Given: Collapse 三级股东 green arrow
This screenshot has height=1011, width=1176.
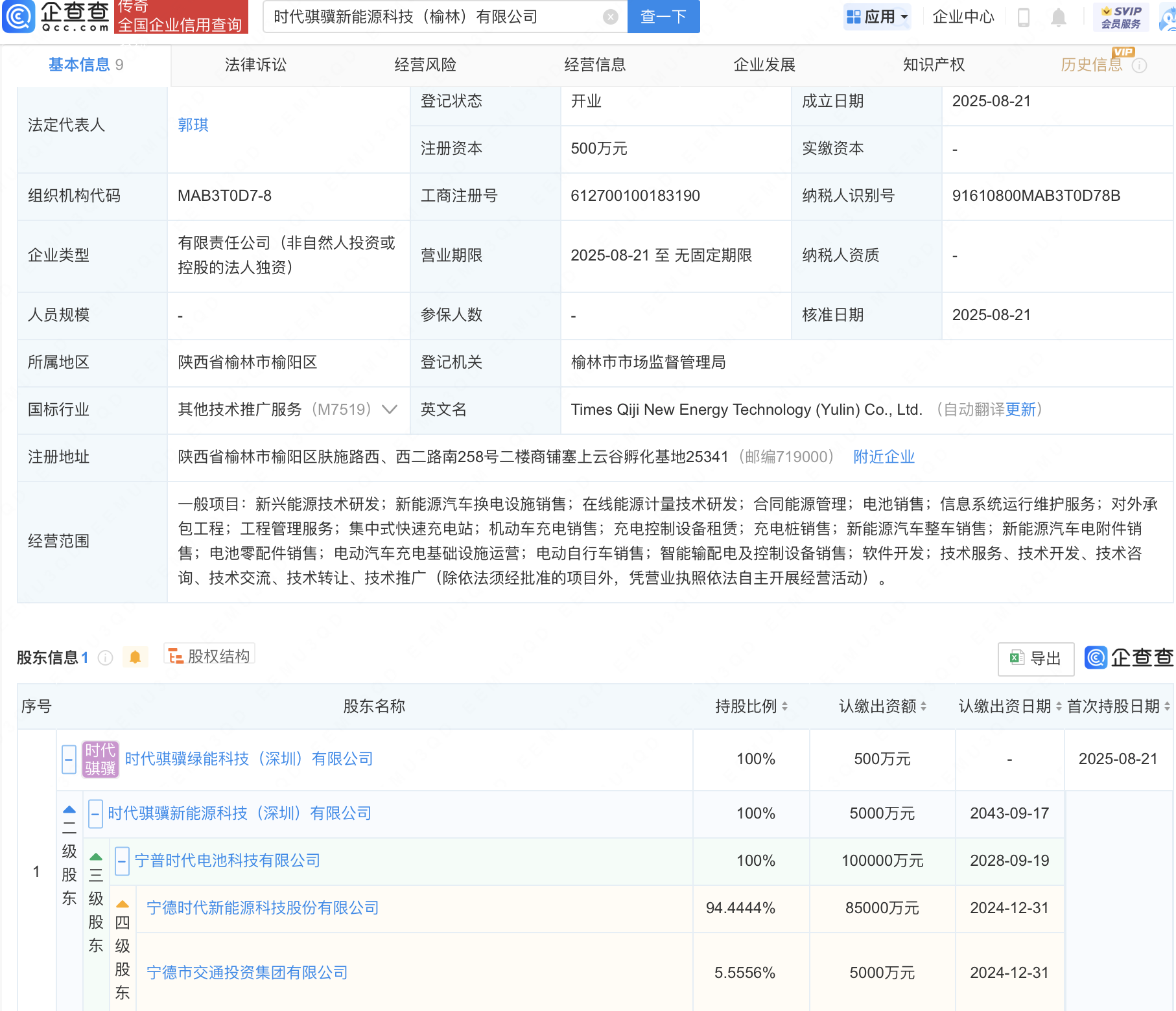Looking at the screenshot, I should [96, 857].
